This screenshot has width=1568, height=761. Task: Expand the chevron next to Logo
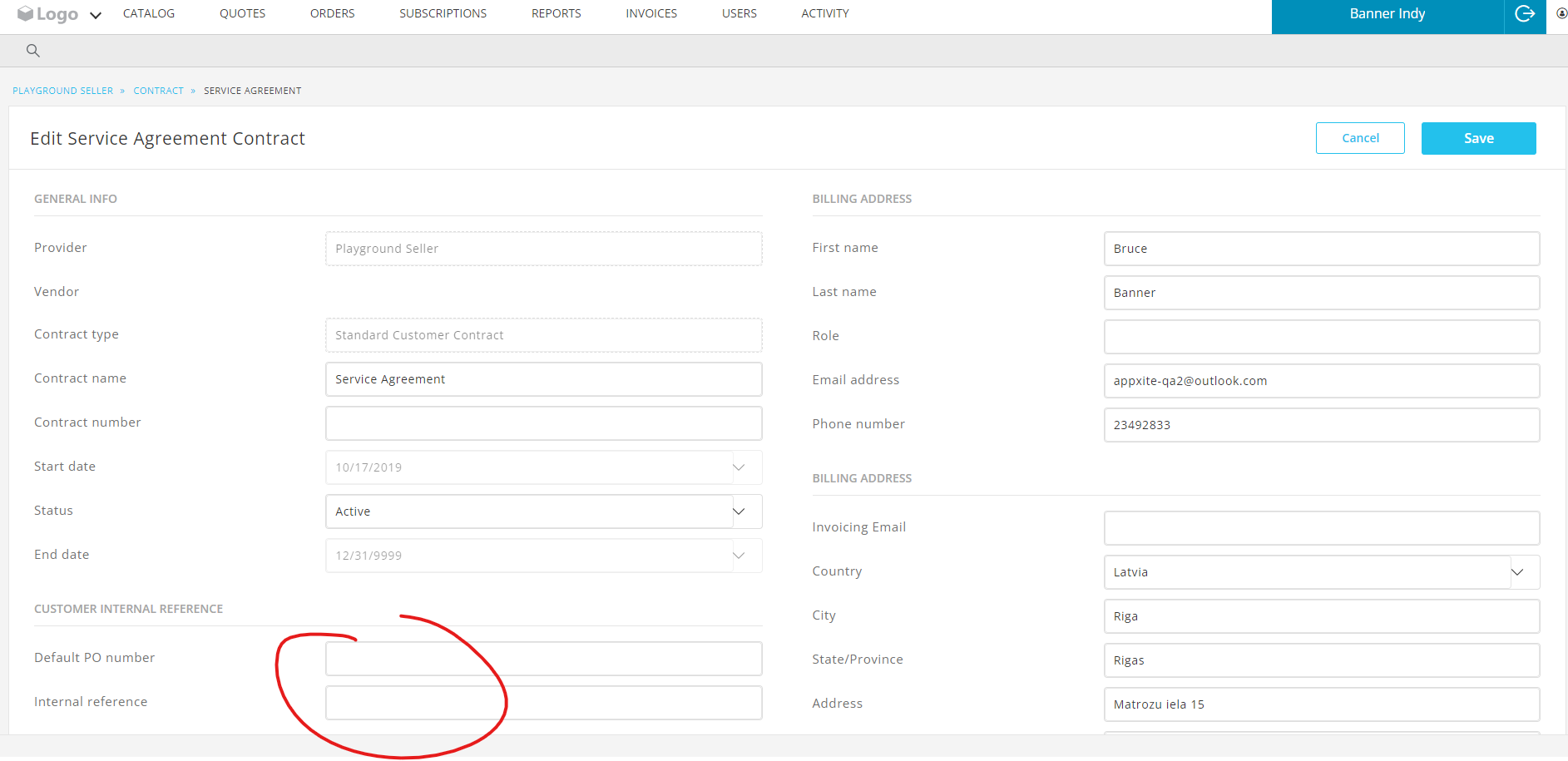96,15
